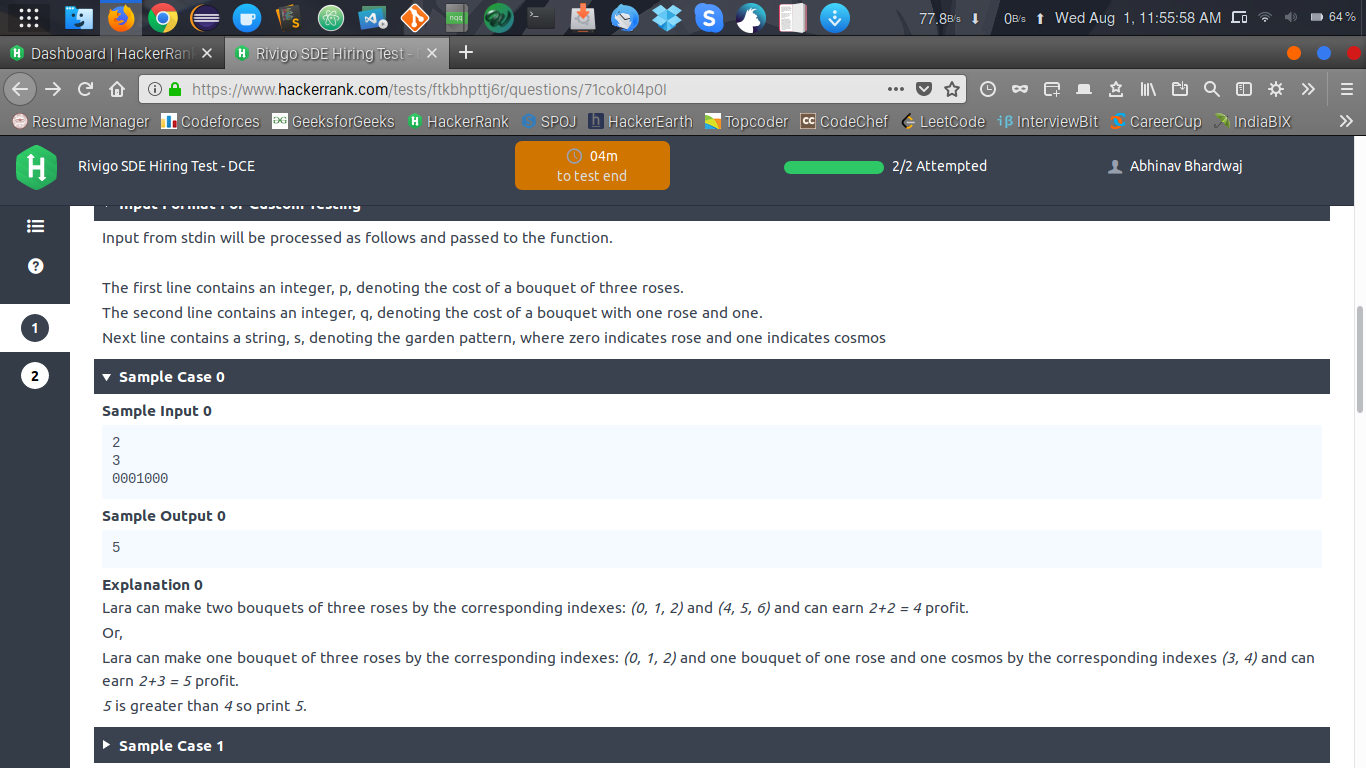Open browsing history clock icon
The width and height of the screenshot is (1366, 768).
click(x=988, y=89)
